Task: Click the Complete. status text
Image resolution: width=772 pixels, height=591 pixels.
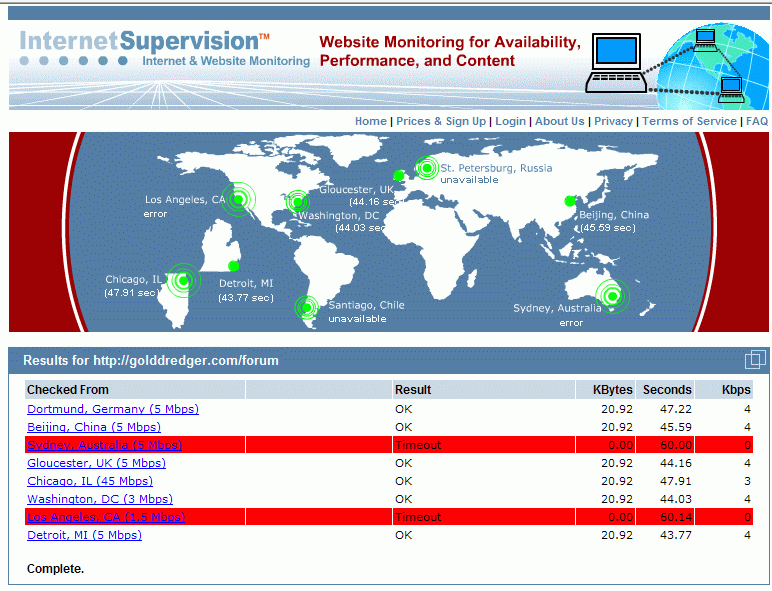Action: (55, 569)
